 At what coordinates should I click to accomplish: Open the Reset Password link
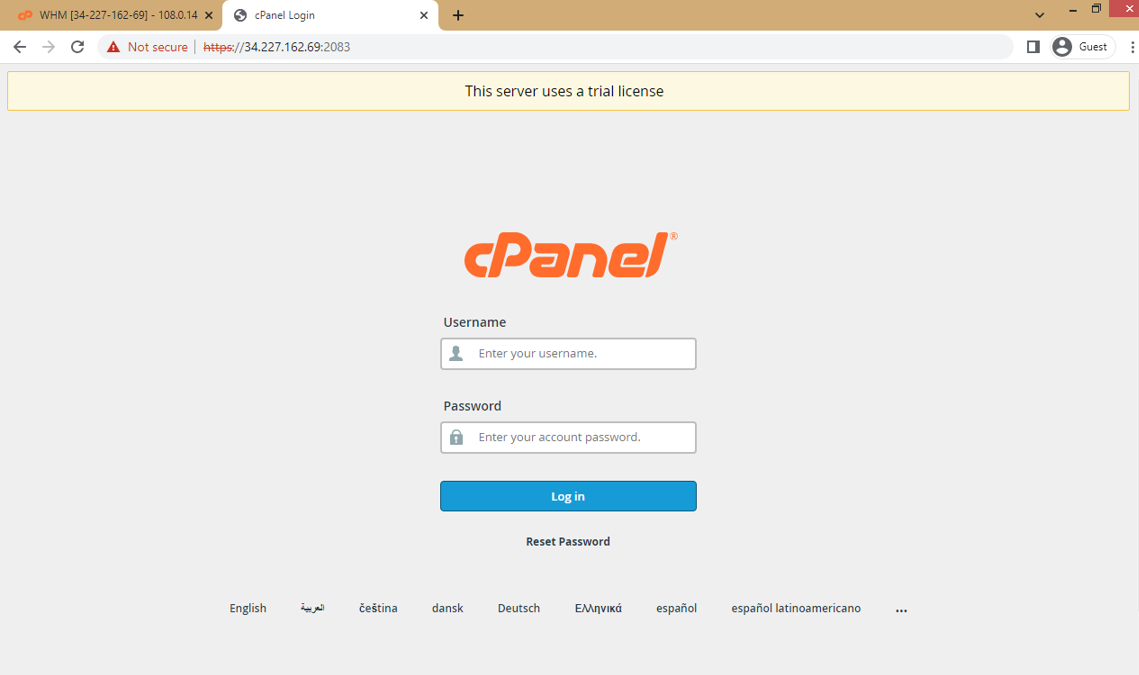pos(568,541)
